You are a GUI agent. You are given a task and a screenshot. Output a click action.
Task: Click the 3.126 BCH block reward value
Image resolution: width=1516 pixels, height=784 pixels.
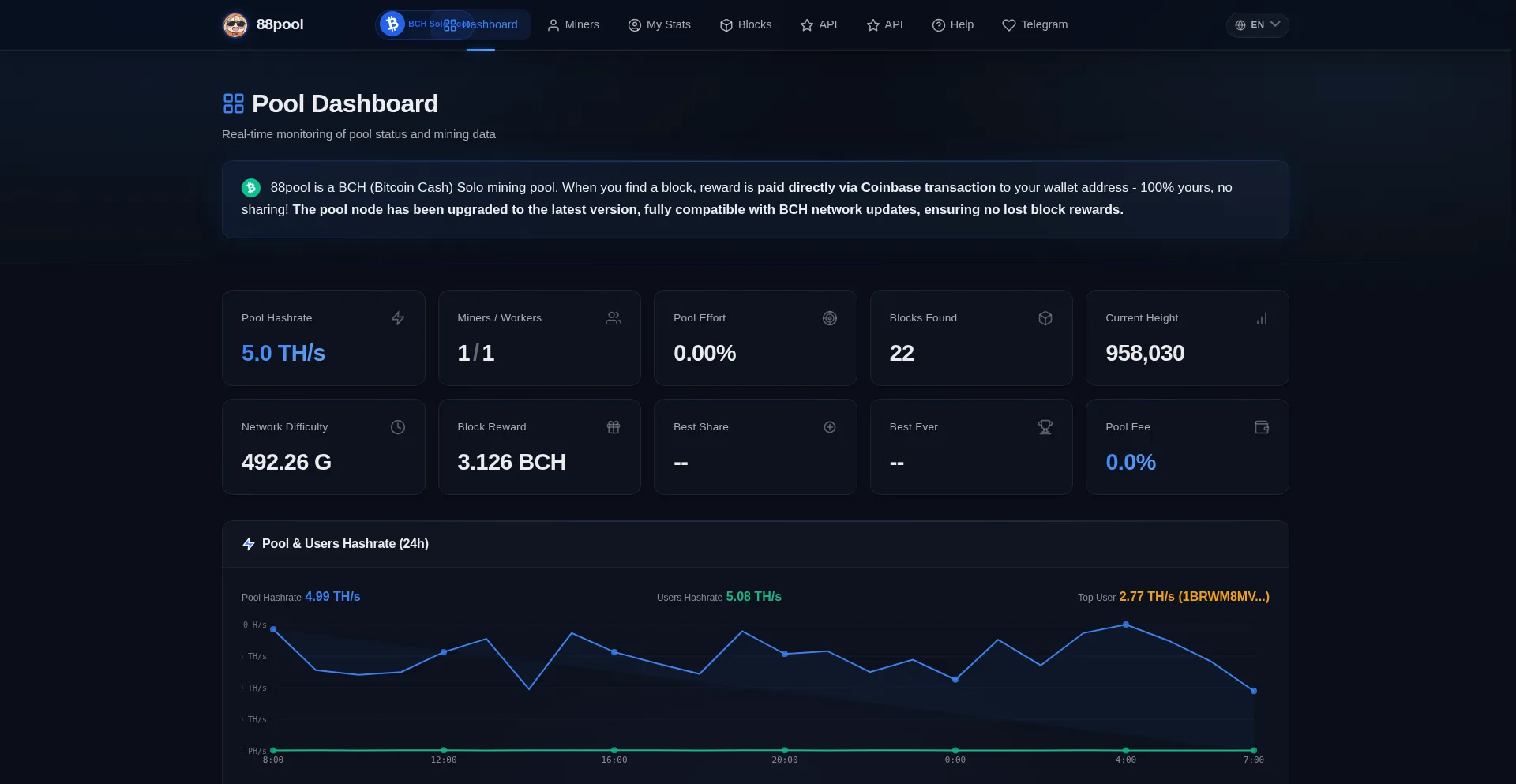(x=512, y=462)
